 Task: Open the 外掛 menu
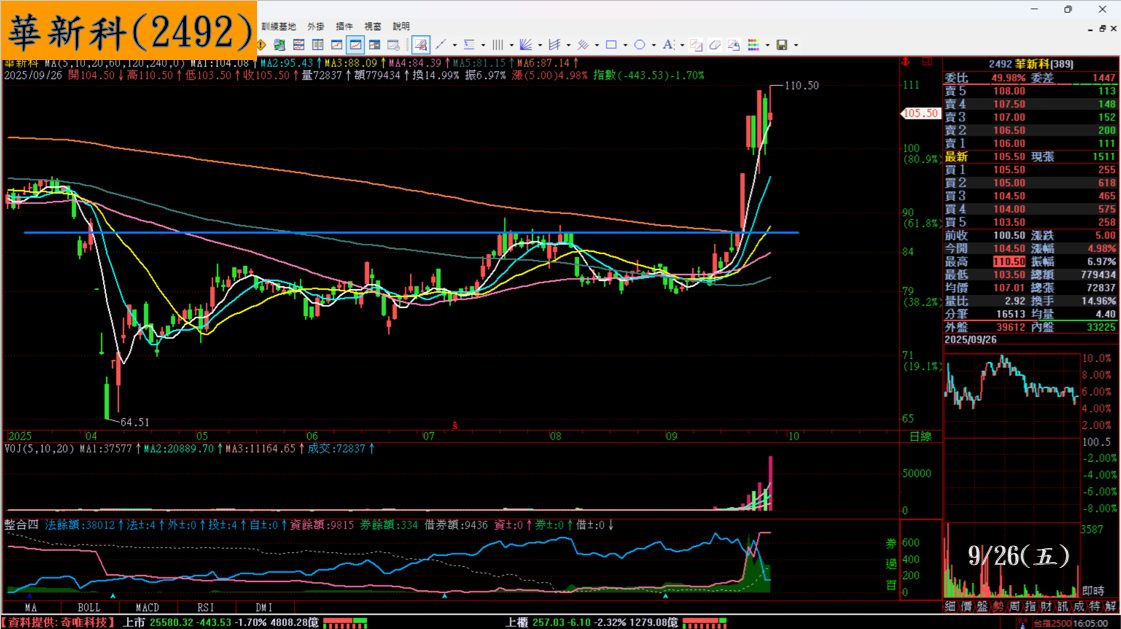[316, 26]
